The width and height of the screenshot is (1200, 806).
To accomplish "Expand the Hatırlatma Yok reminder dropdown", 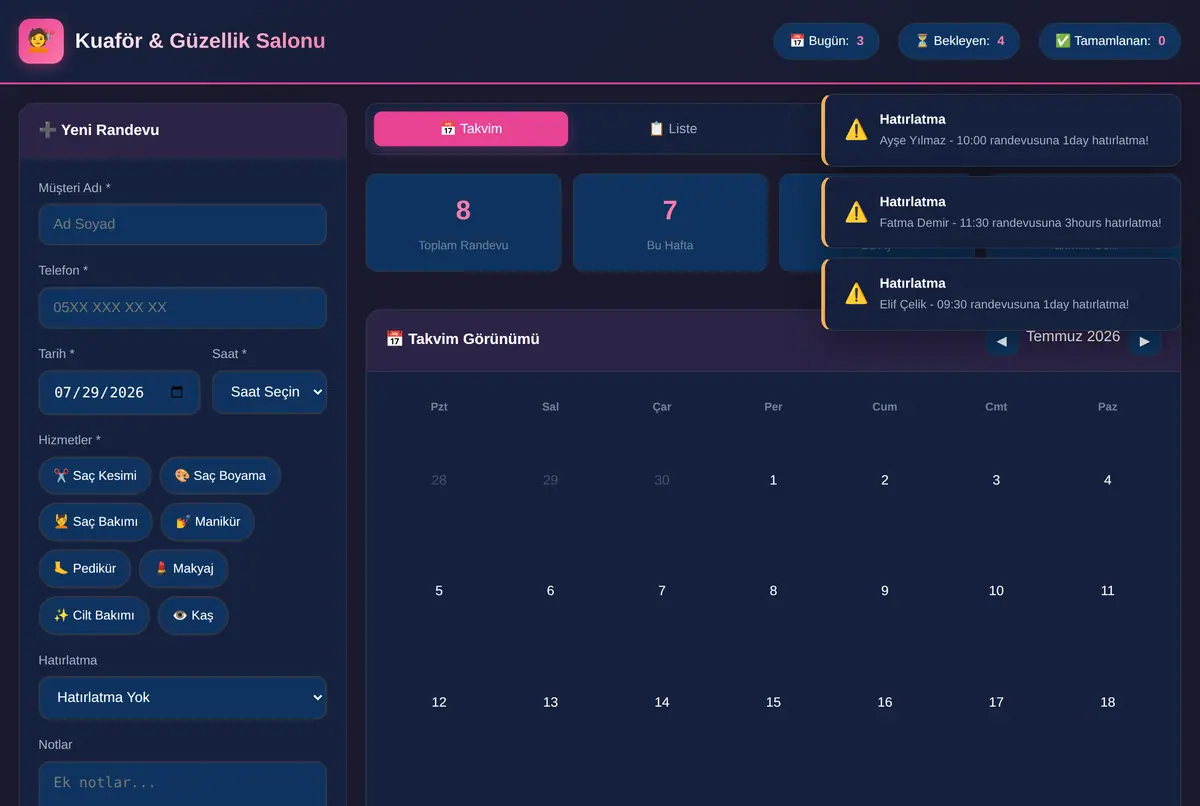I will (183, 697).
